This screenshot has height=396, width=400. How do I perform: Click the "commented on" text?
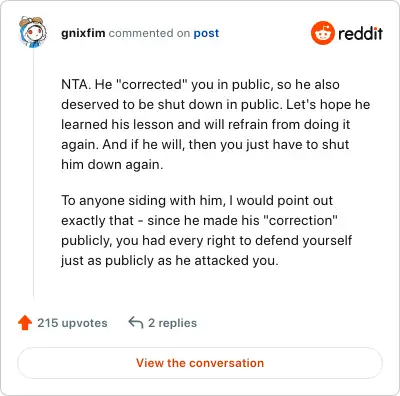[149, 33]
